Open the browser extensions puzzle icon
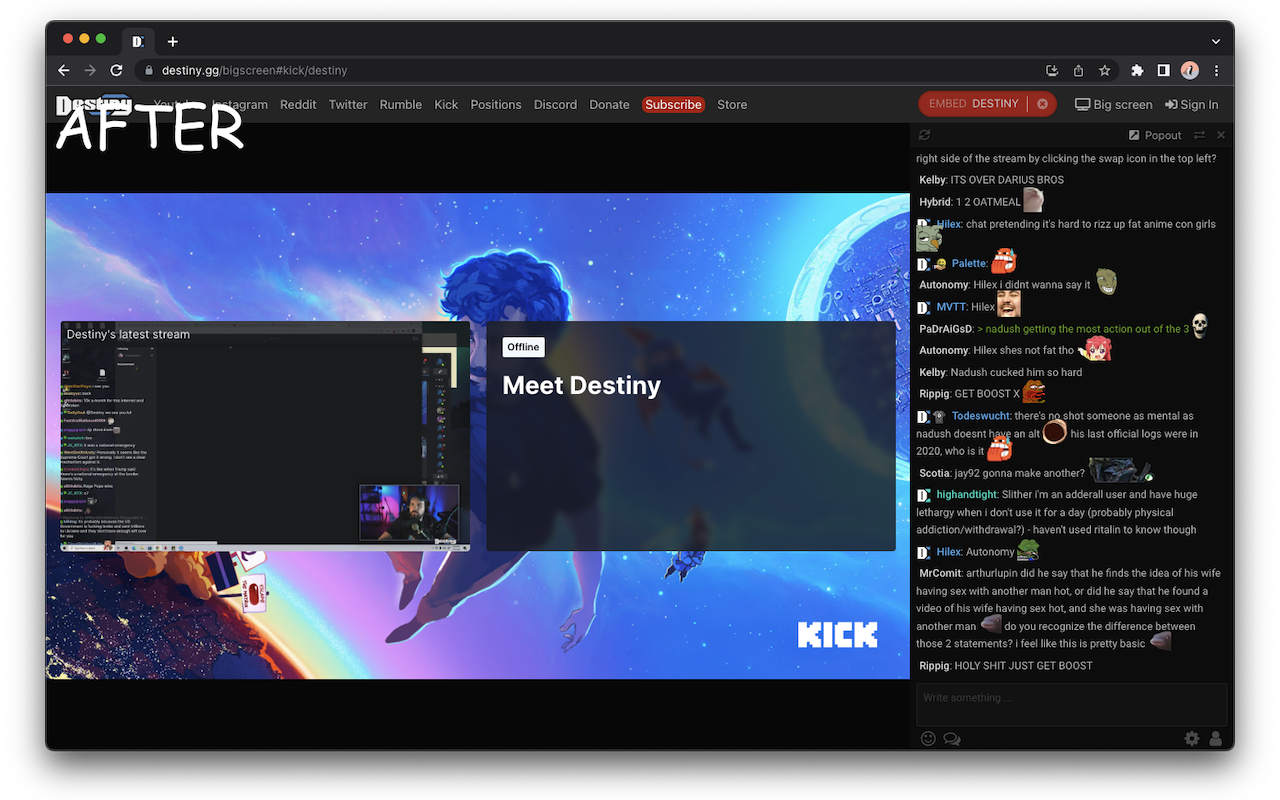 pyautogui.click(x=1137, y=70)
